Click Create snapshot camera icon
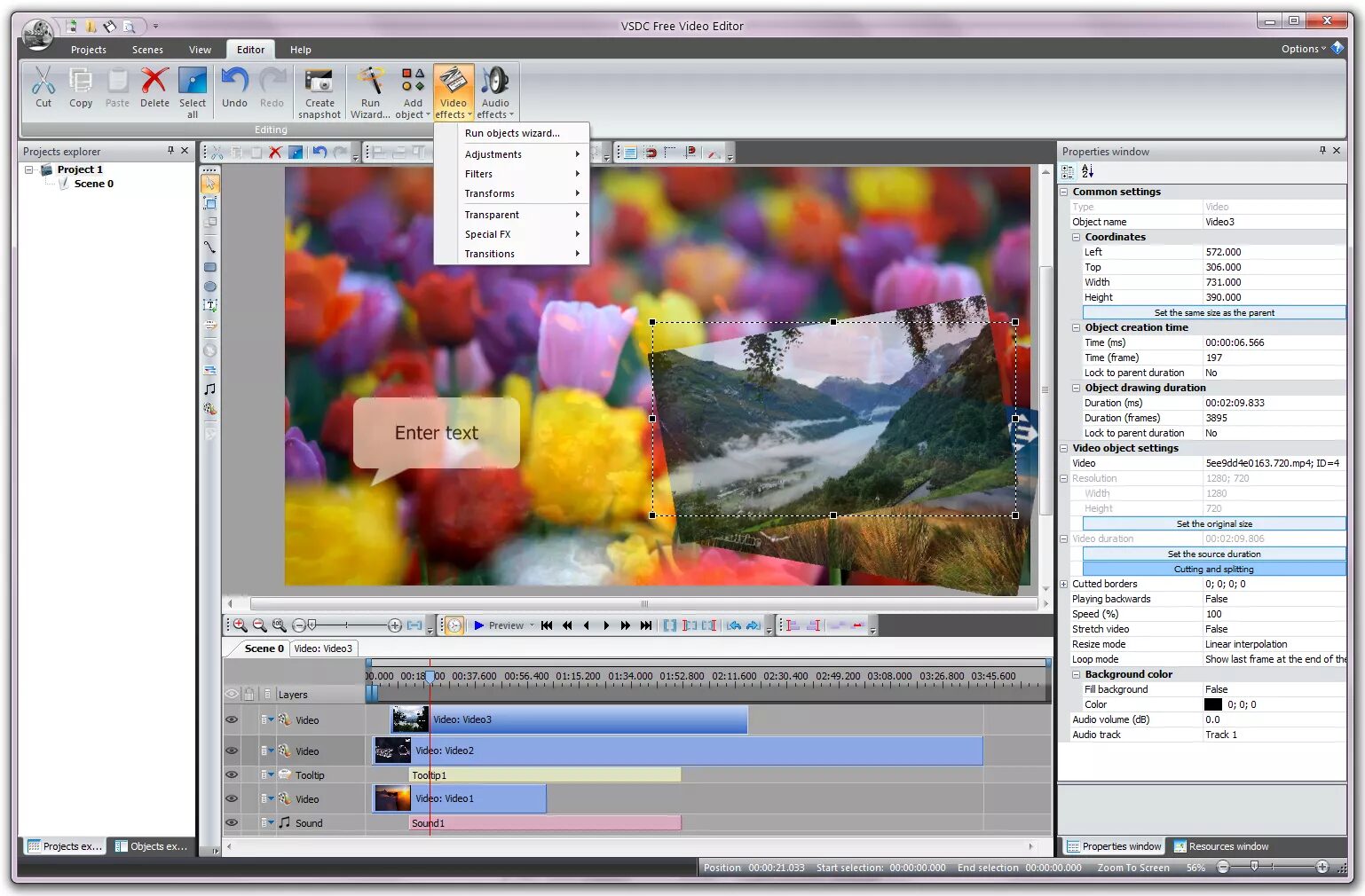 click(320, 82)
